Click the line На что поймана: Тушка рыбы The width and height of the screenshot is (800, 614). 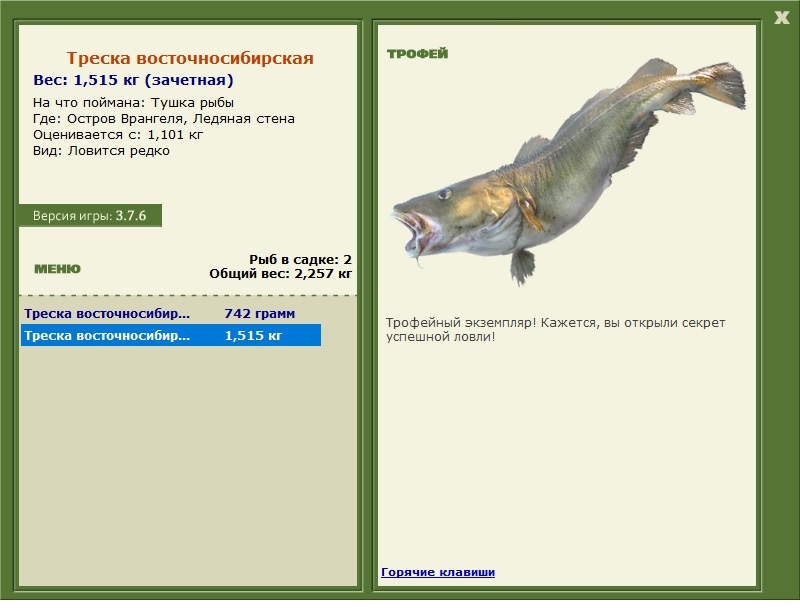133,103
